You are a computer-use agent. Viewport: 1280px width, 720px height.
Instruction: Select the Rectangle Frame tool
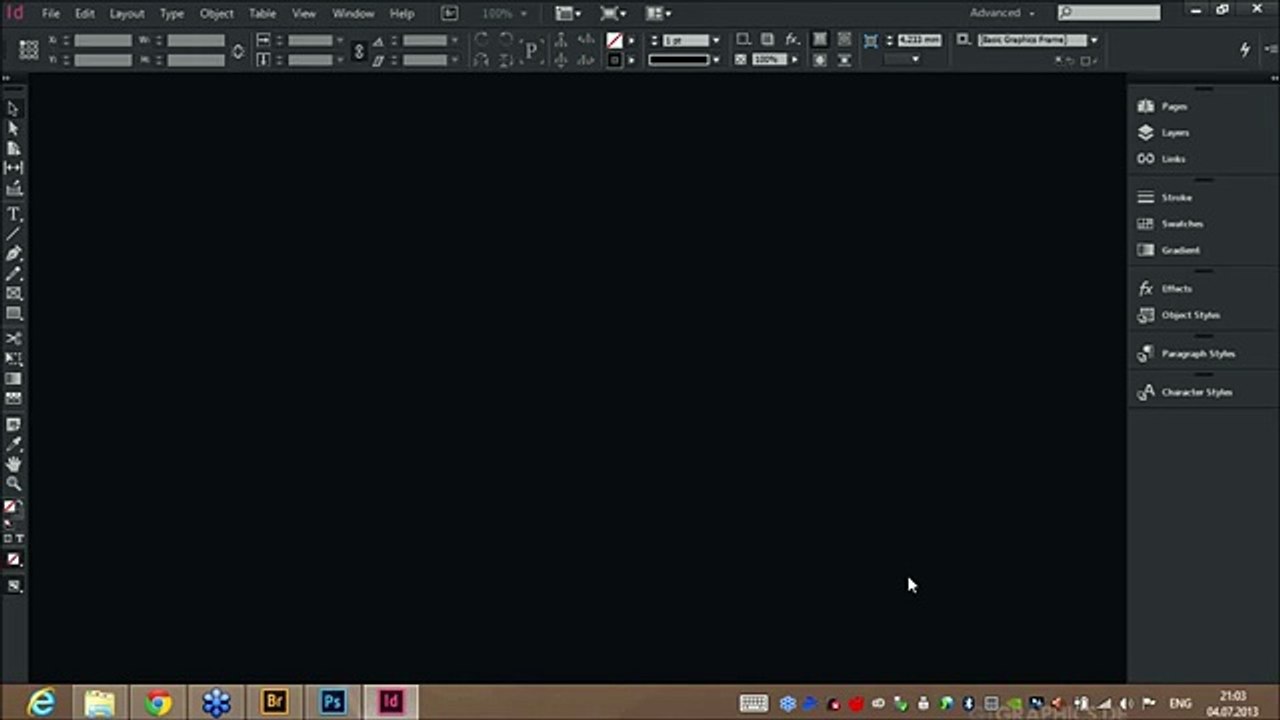(x=13, y=293)
